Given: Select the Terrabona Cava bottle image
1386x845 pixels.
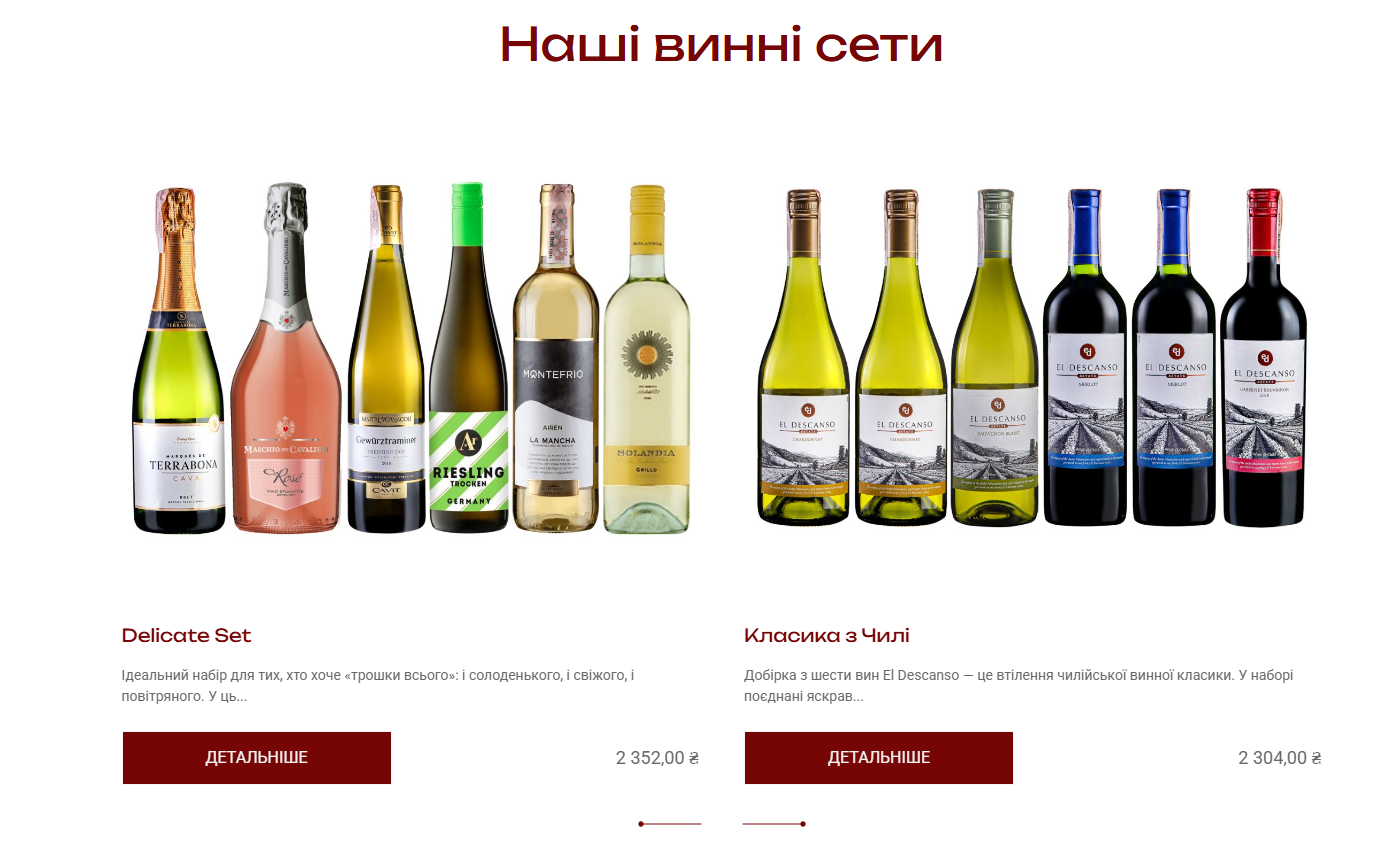Looking at the screenshot, I should (179, 360).
